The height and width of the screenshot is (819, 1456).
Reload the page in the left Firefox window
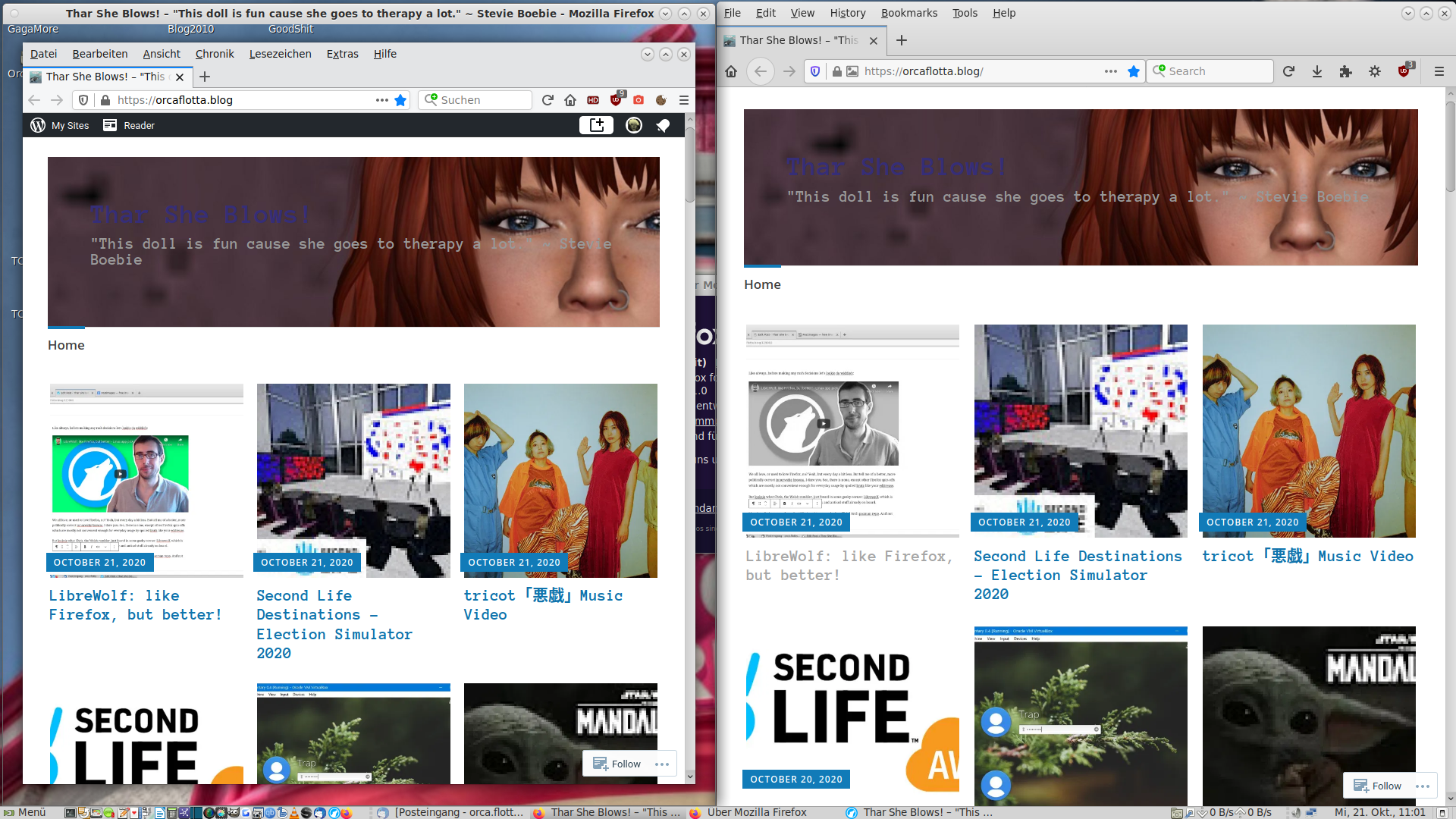[548, 100]
